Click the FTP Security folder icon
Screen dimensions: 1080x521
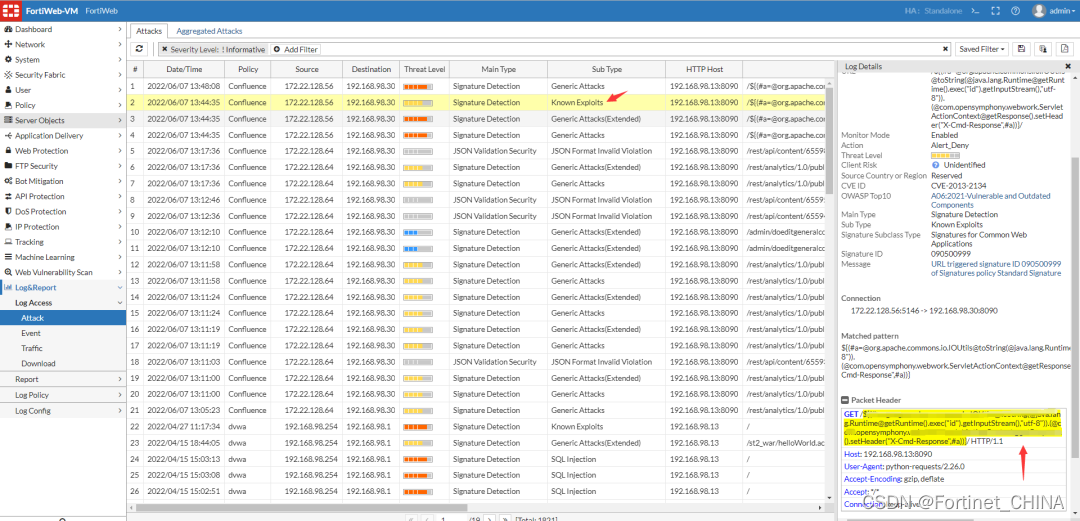point(8,166)
